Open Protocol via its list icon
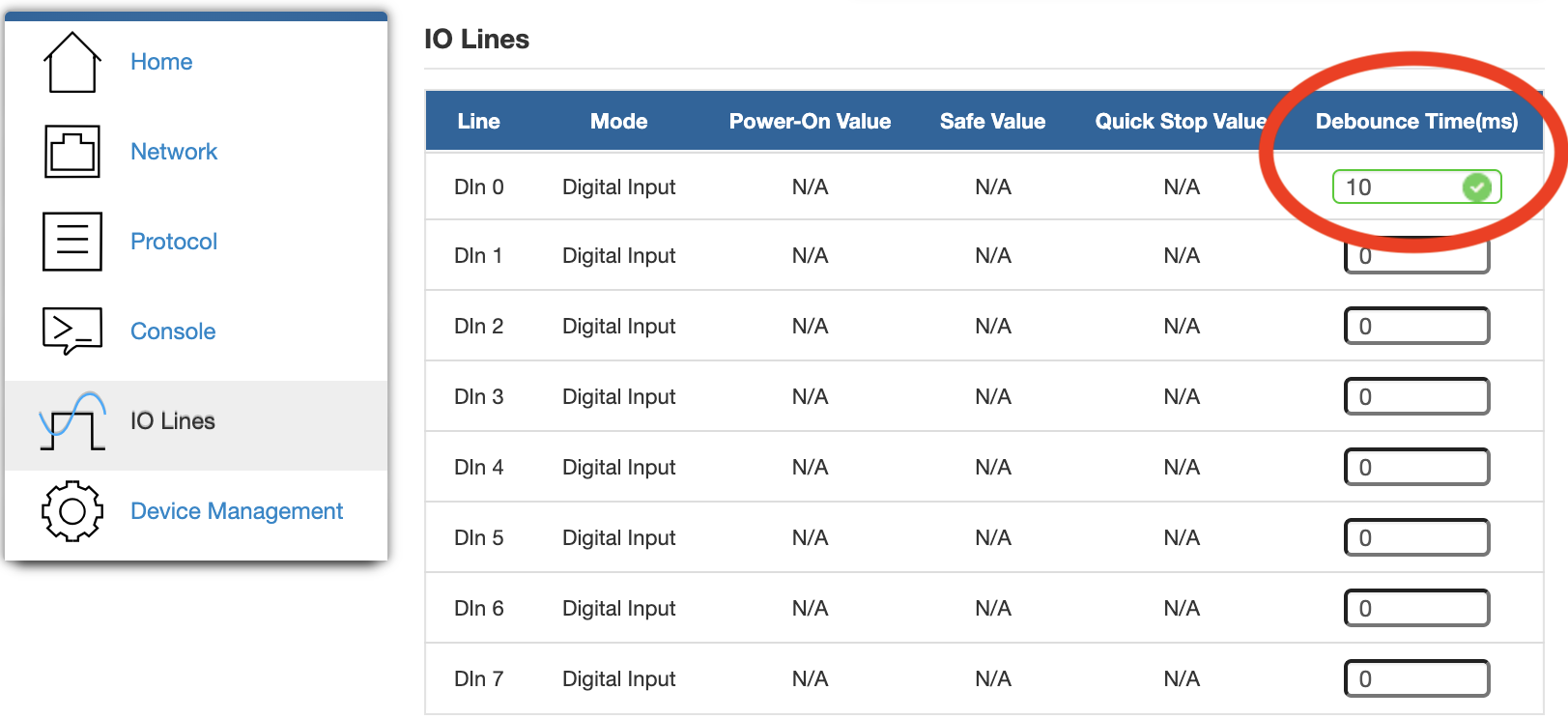Image resolution: width=1568 pixels, height=719 pixels. point(71,242)
